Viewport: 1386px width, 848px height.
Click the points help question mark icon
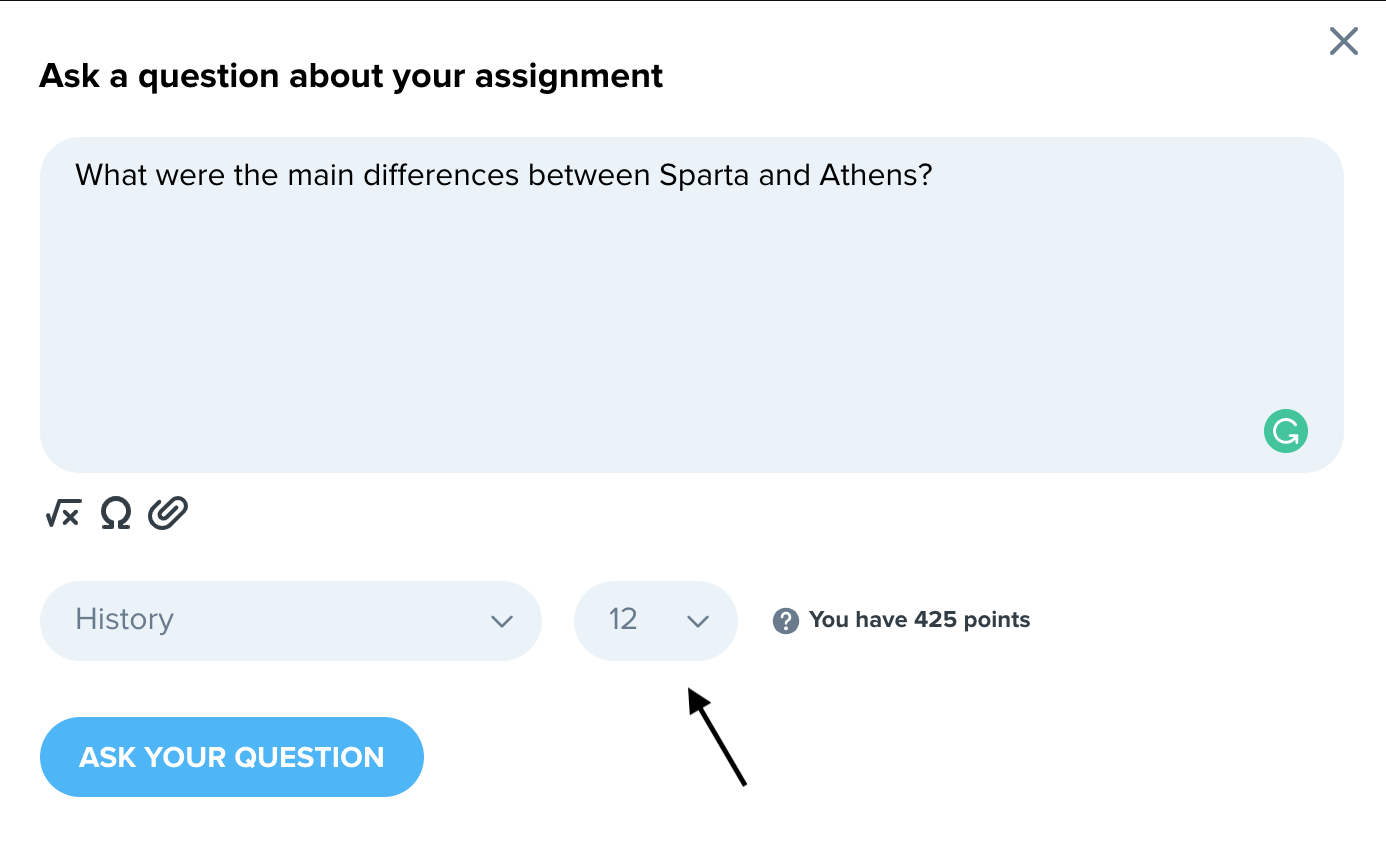coord(786,620)
